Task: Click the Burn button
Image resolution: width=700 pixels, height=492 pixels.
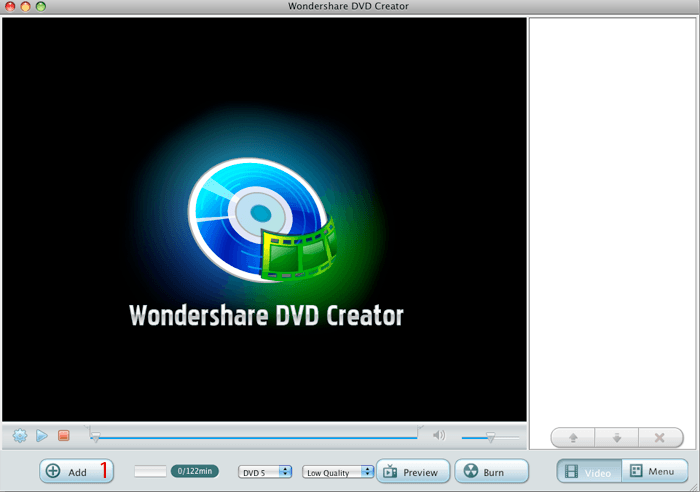Action: (492, 471)
